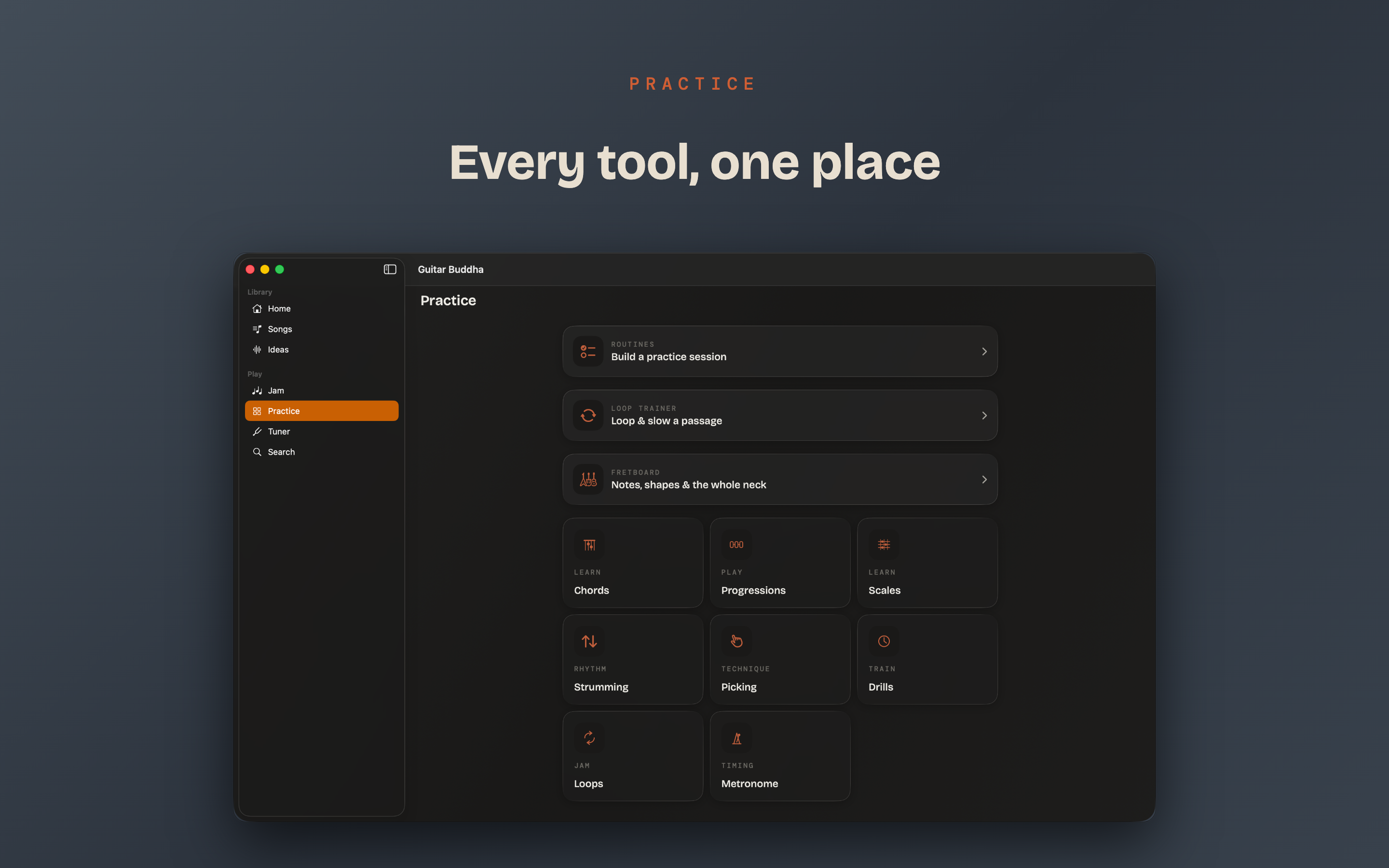Click the Loops circular arrows icon

click(x=589, y=738)
